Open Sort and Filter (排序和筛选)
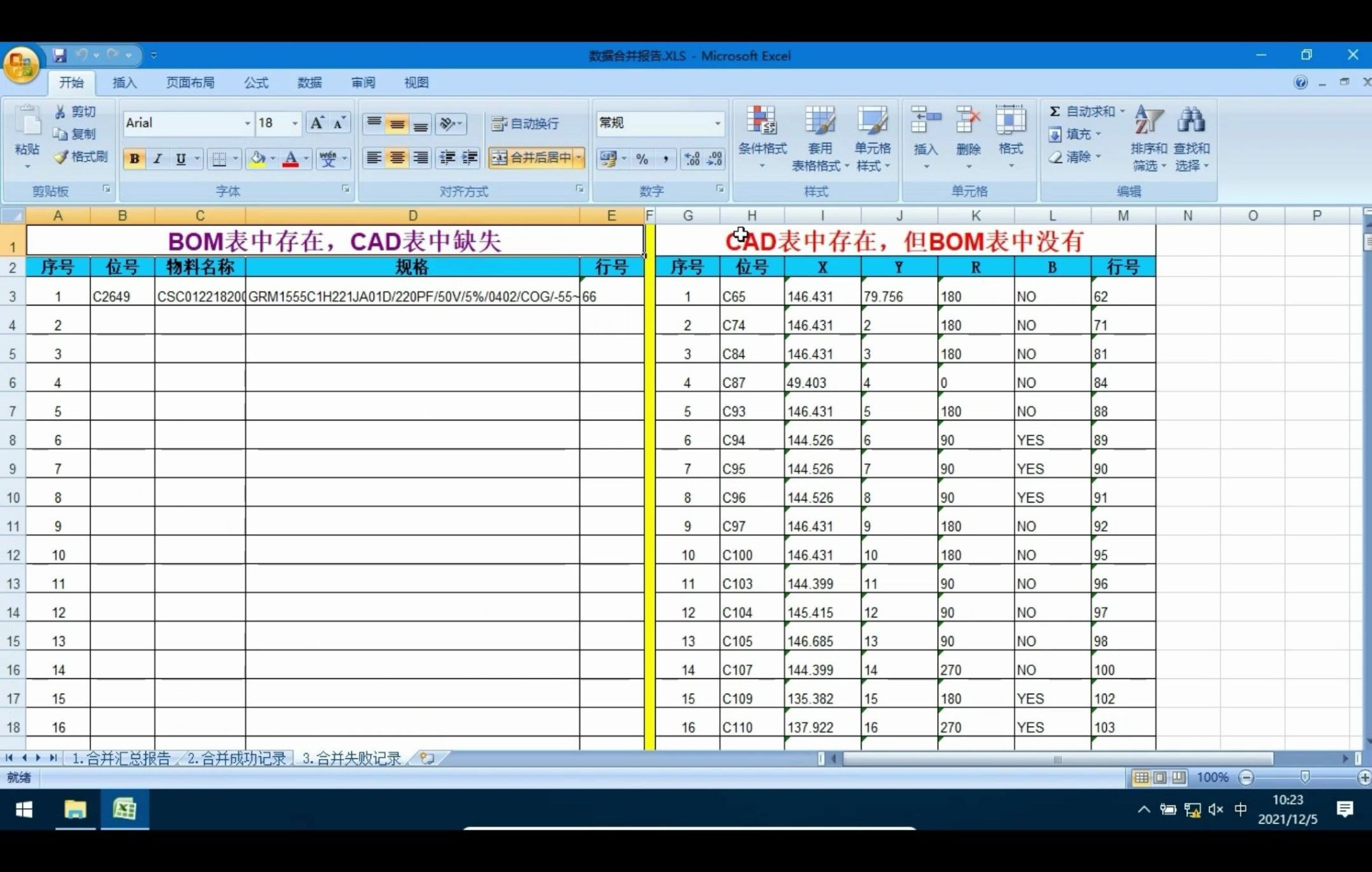This screenshot has width=1372, height=872. coord(1148,139)
